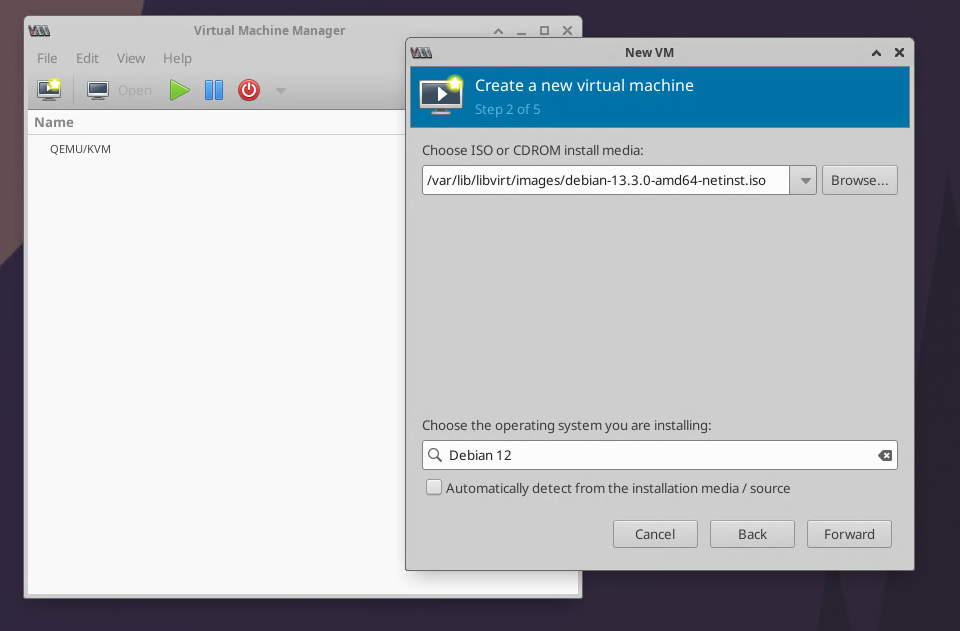
Task: Click the Browse... button
Action: click(x=859, y=181)
